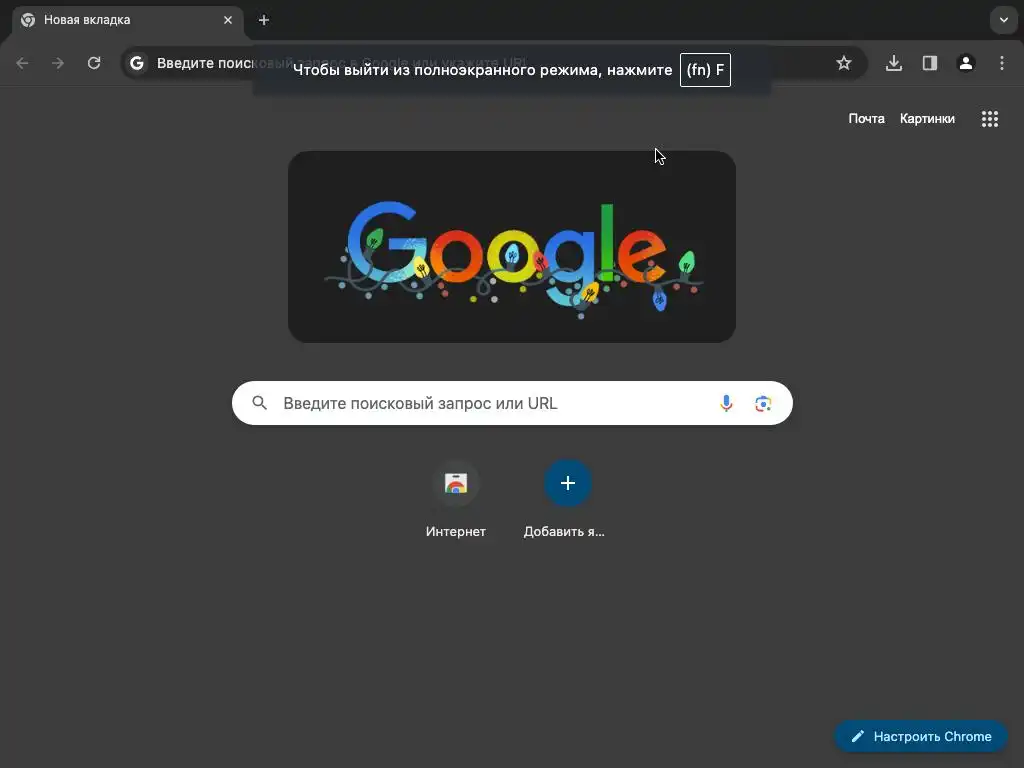Image resolution: width=1024 pixels, height=768 pixels.
Task: Close the Новая вкладка tab
Action: (228, 20)
